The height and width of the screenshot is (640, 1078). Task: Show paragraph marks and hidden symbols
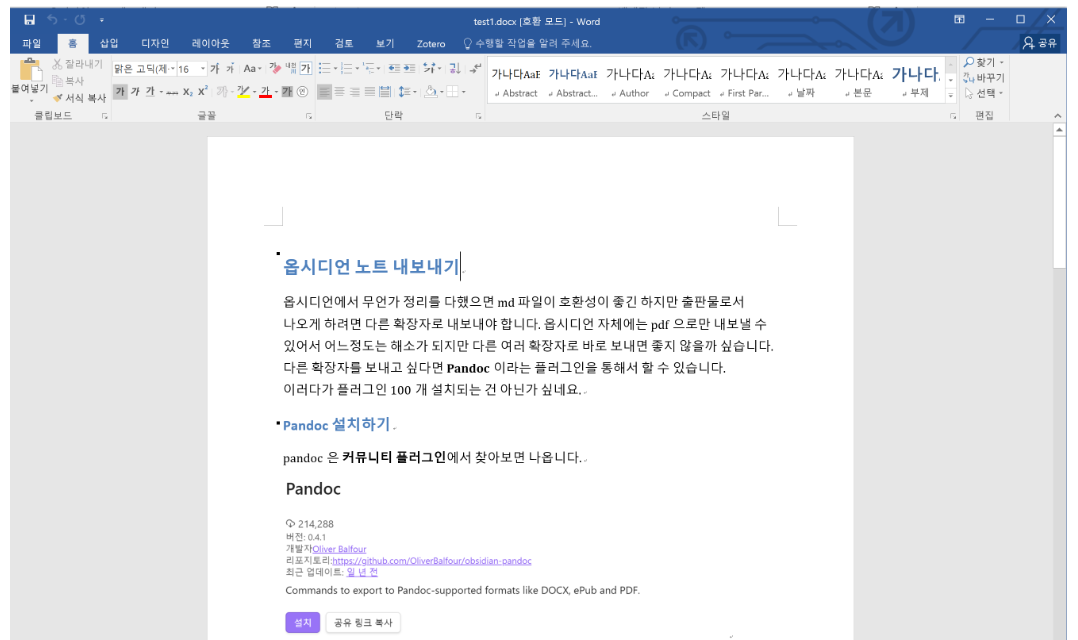[x=475, y=68]
